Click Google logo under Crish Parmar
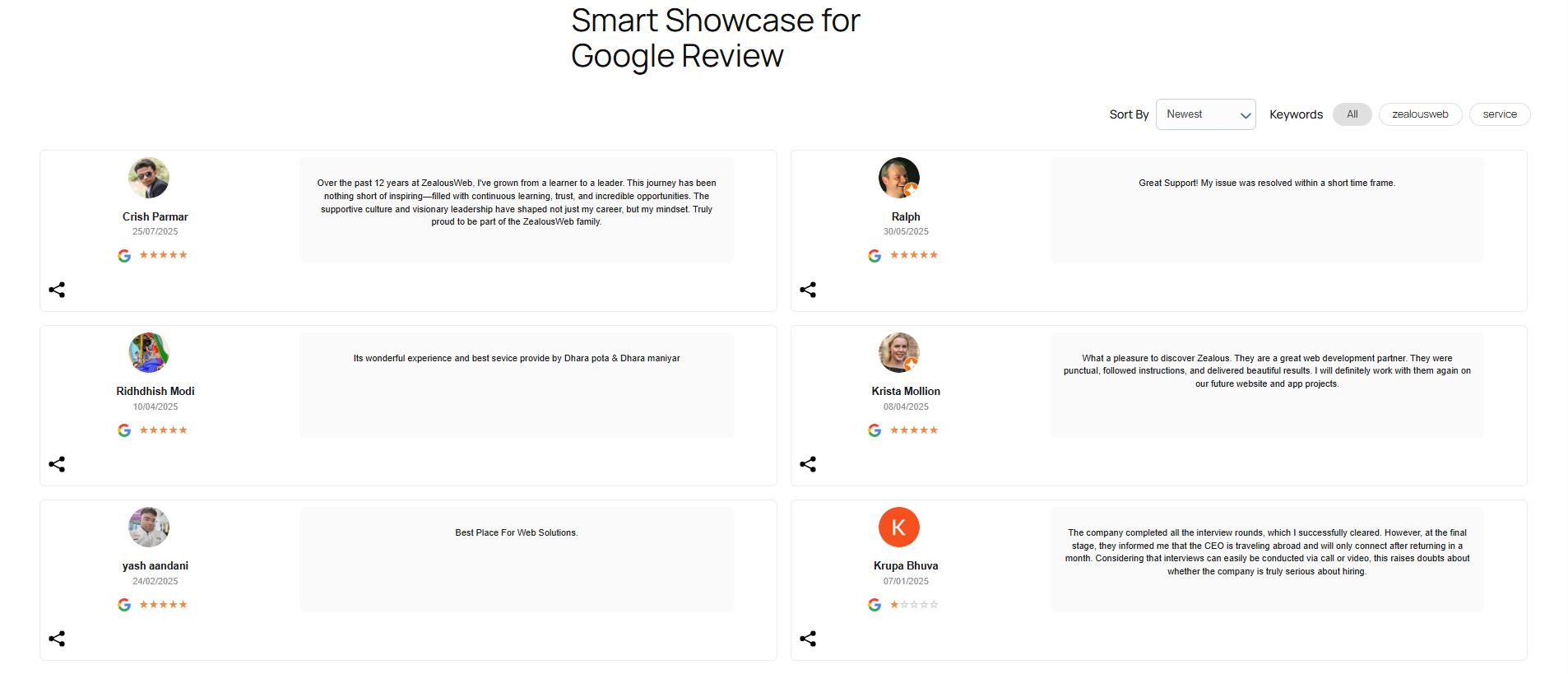 (124, 256)
